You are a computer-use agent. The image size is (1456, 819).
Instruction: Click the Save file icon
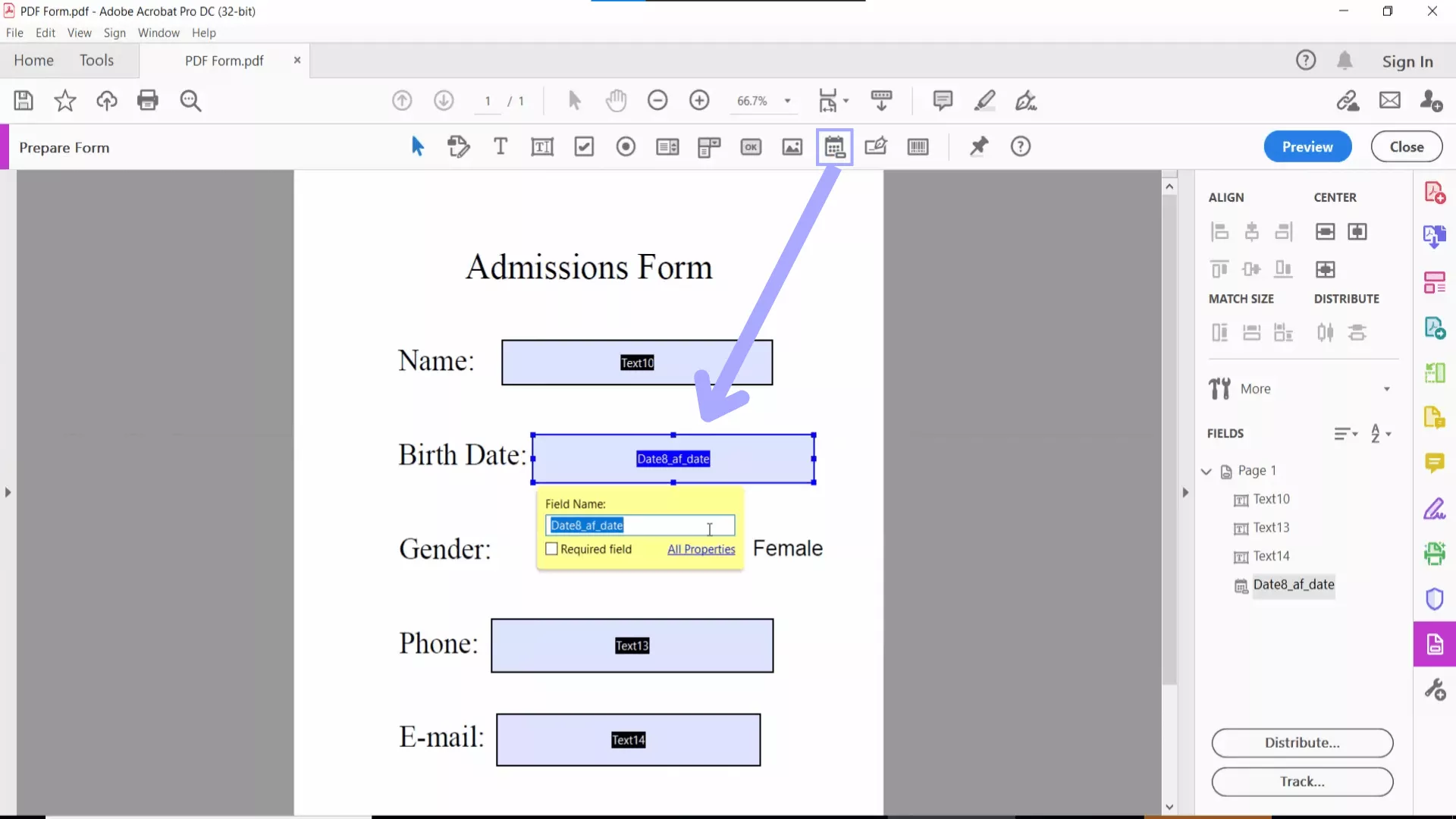(x=24, y=101)
